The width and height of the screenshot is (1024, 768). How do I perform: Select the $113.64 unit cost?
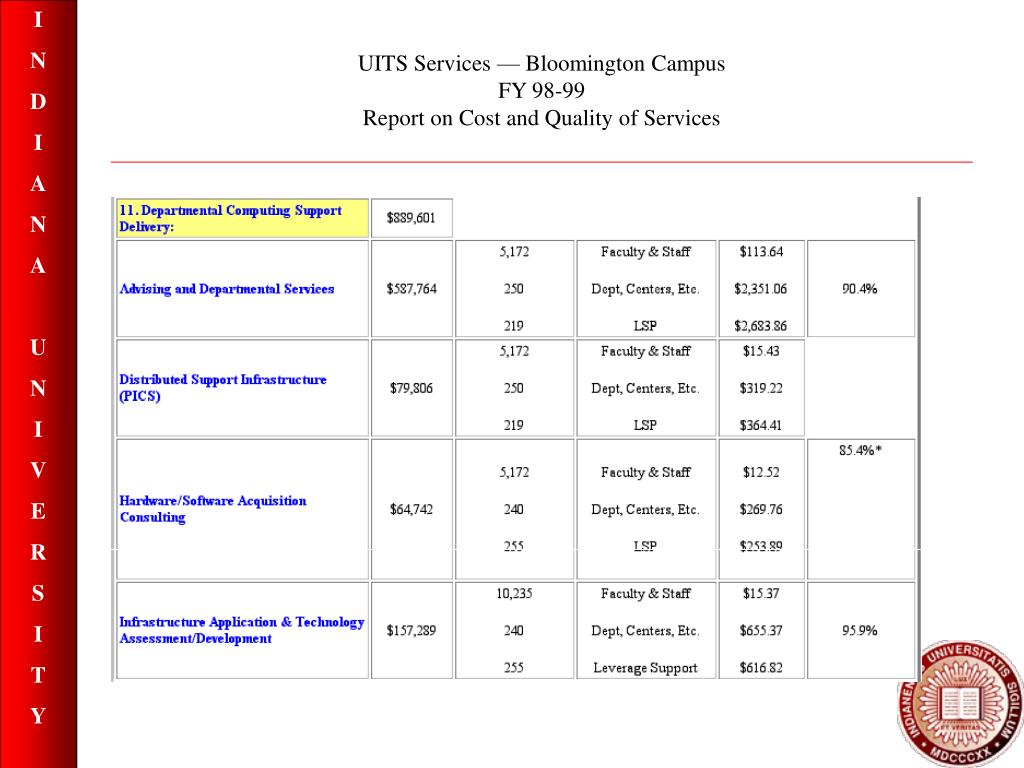pyautogui.click(x=761, y=251)
